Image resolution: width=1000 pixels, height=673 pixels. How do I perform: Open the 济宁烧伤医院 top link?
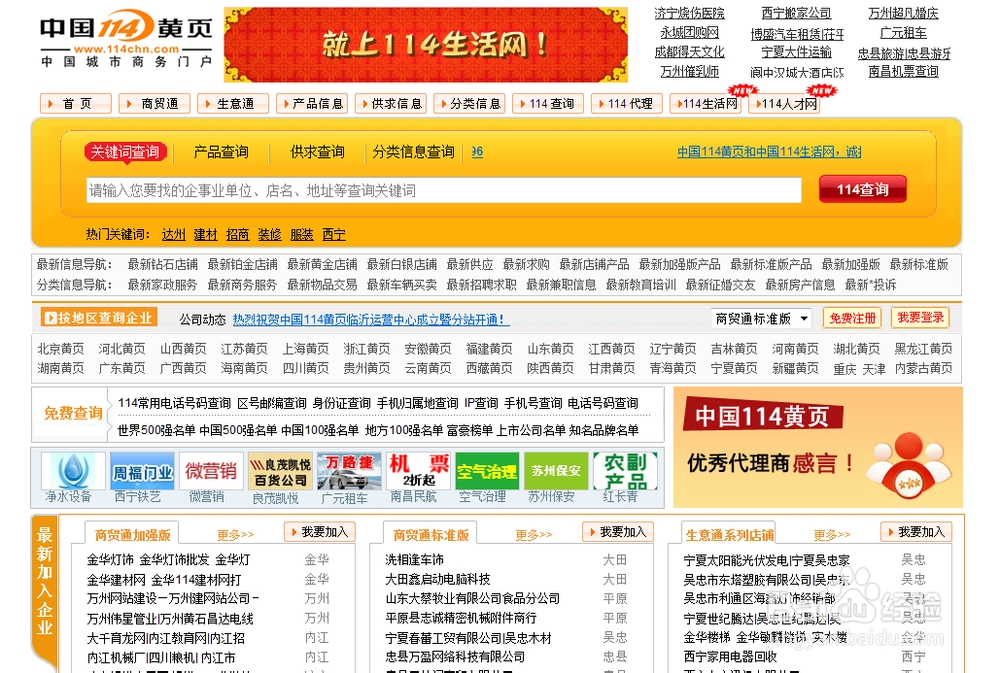(x=689, y=13)
